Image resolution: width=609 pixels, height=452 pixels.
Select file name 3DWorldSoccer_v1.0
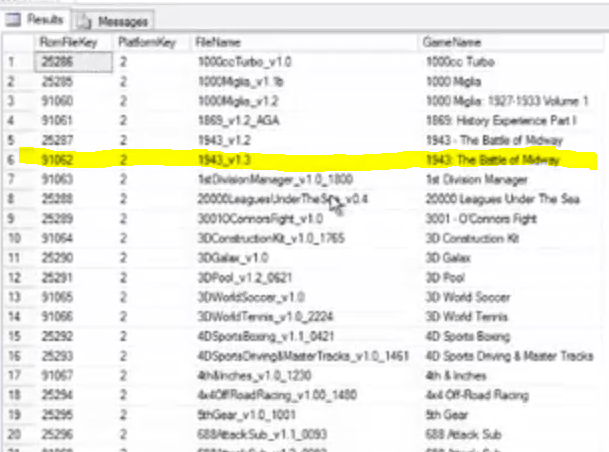[x=251, y=297]
